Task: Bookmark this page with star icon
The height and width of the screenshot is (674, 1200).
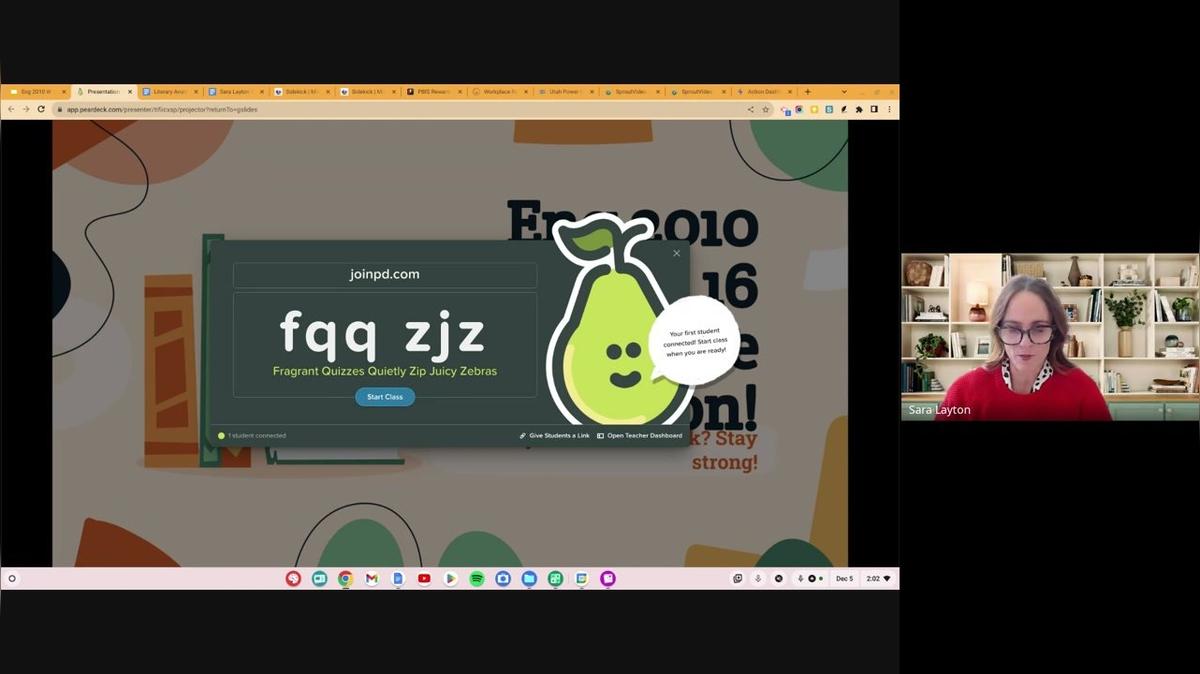Action: (766, 109)
